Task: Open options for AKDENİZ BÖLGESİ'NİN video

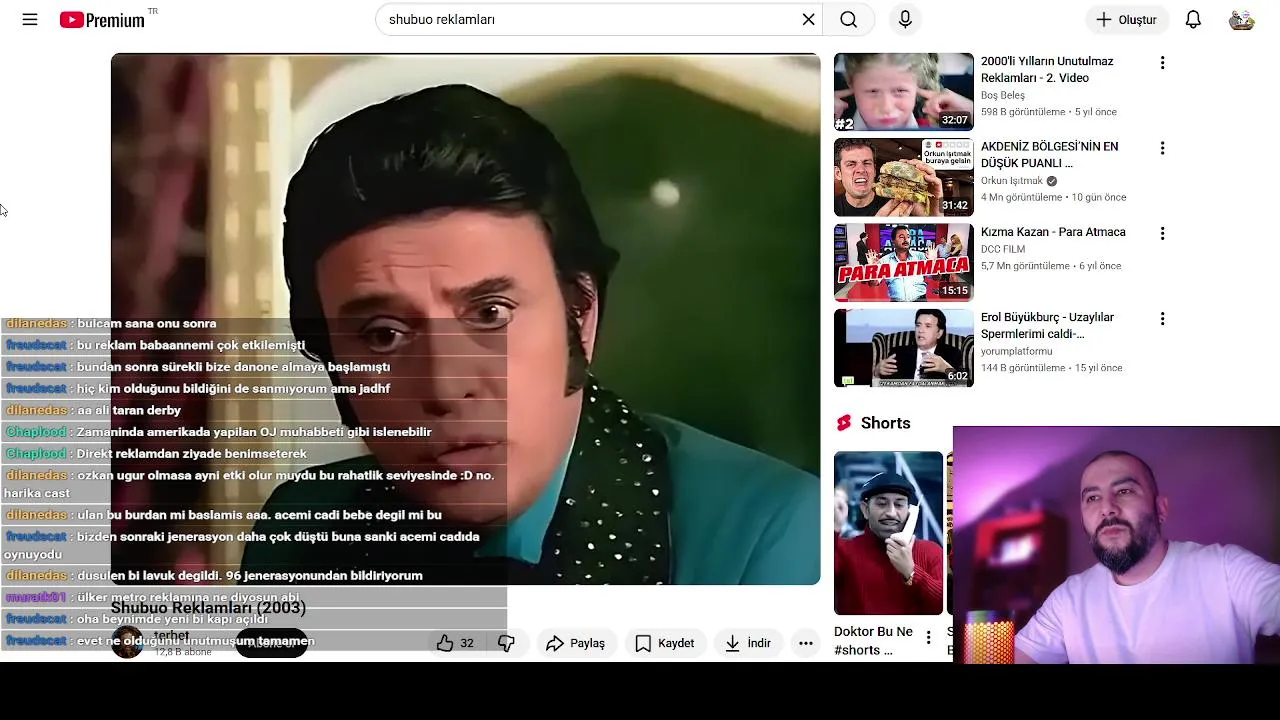Action: click(x=1162, y=148)
